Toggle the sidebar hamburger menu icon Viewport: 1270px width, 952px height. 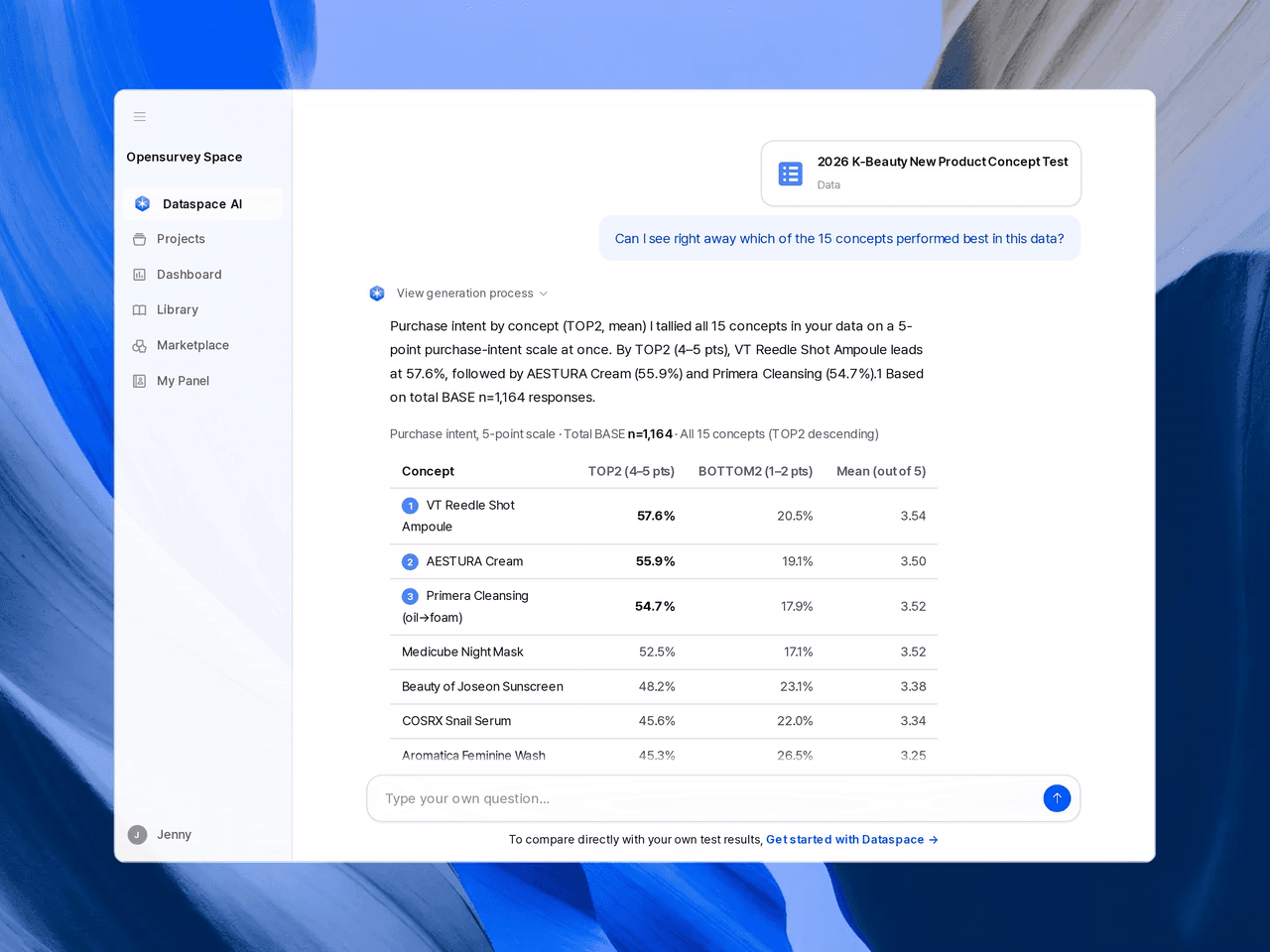140,117
